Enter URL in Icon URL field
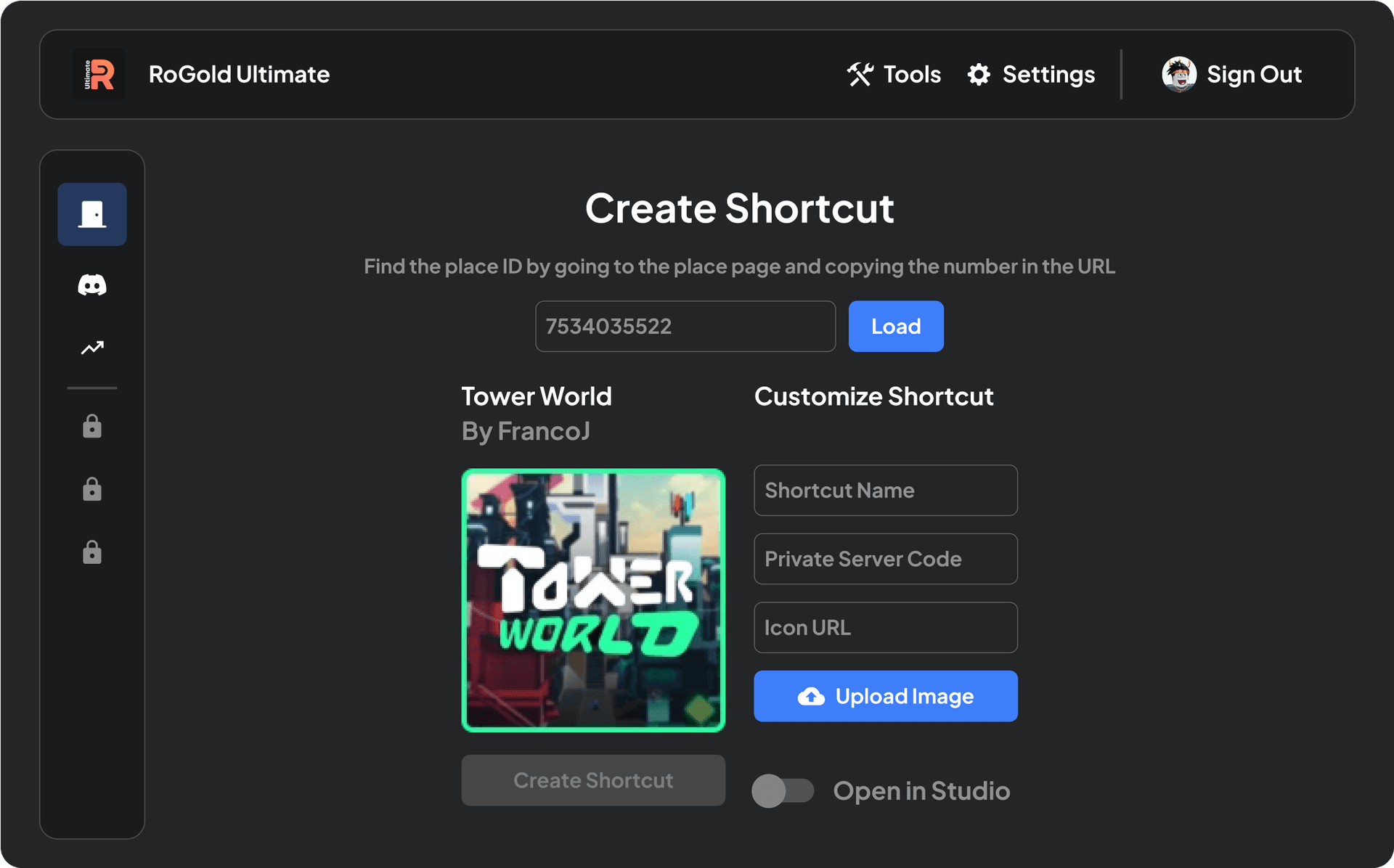 point(885,627)
